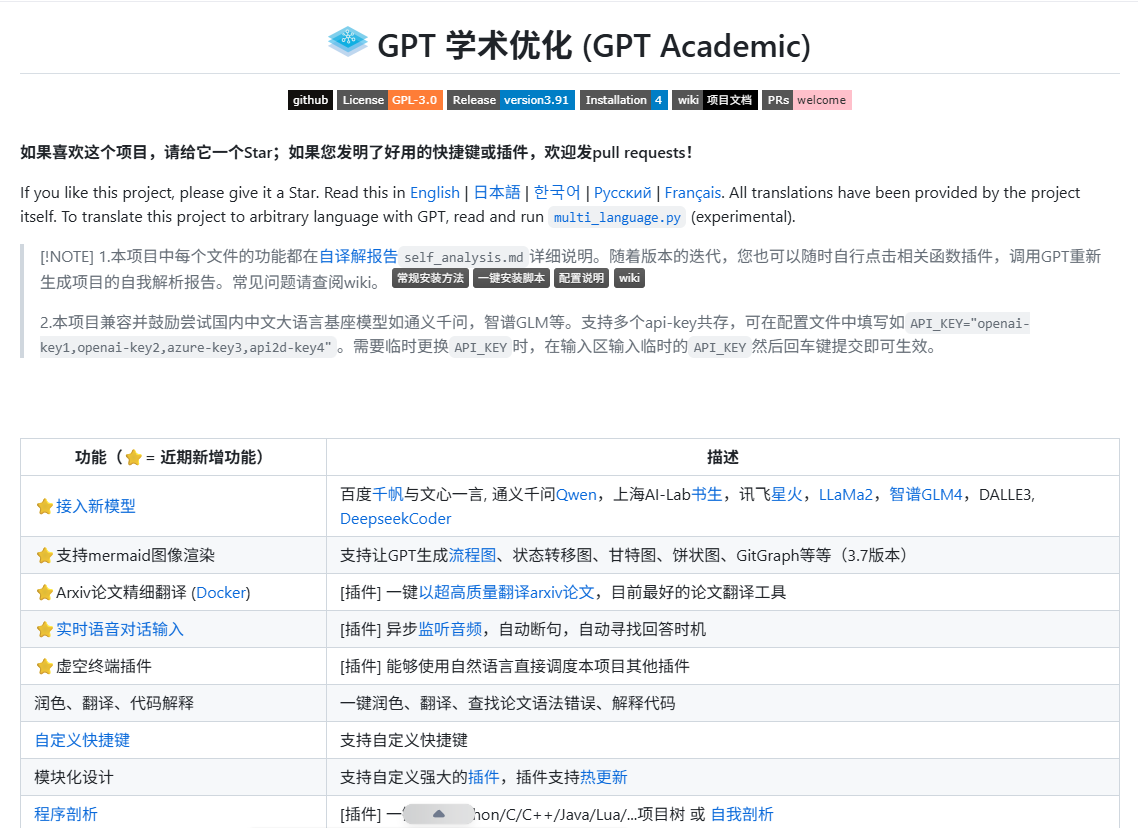This screenshot has width=1138, height=828.
Task: Click the github badge below the title
Action: [x=311, y=100]
